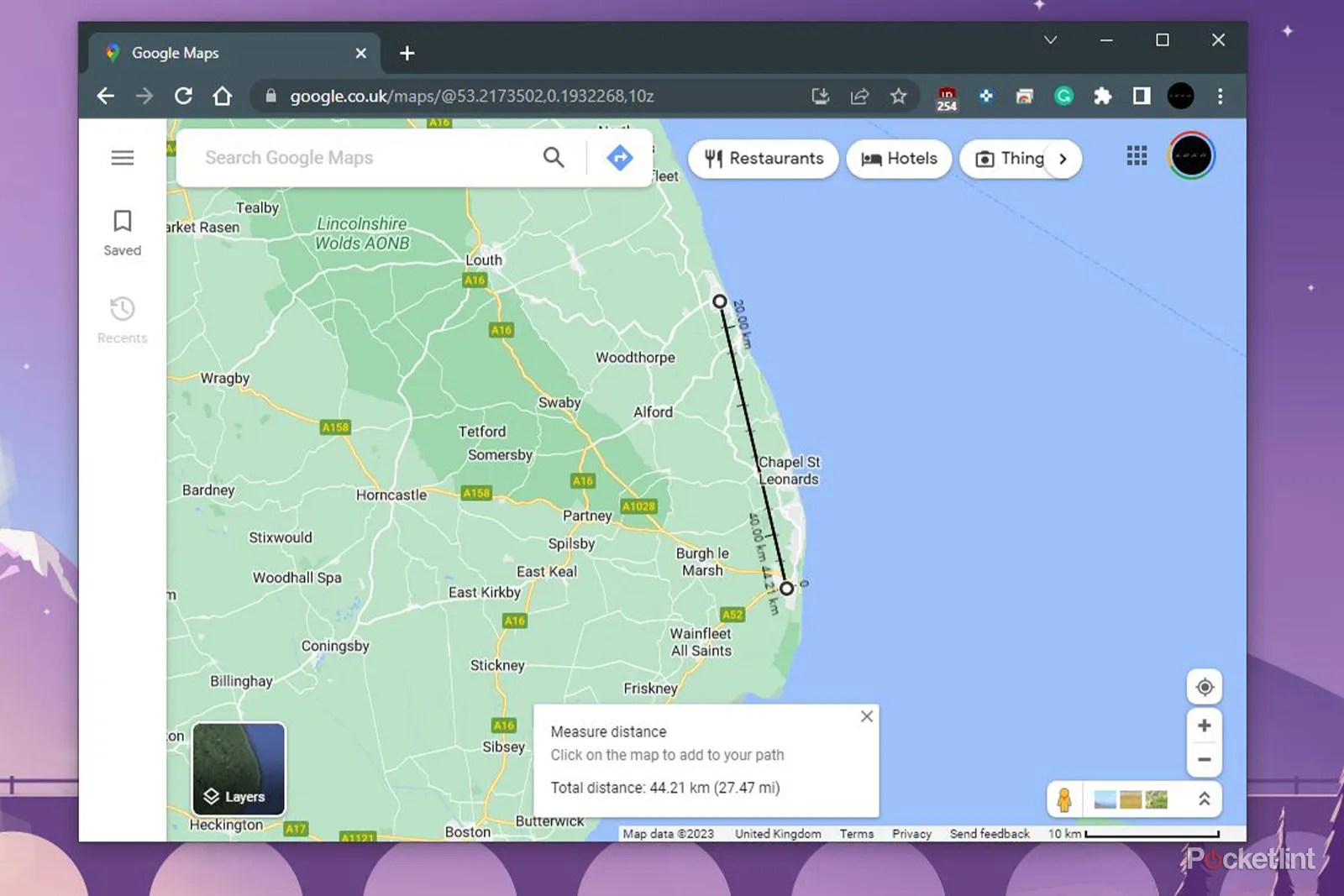1344x896 pixels.
Task: Open Saved places from the sidebar
Action: [122, 231]
